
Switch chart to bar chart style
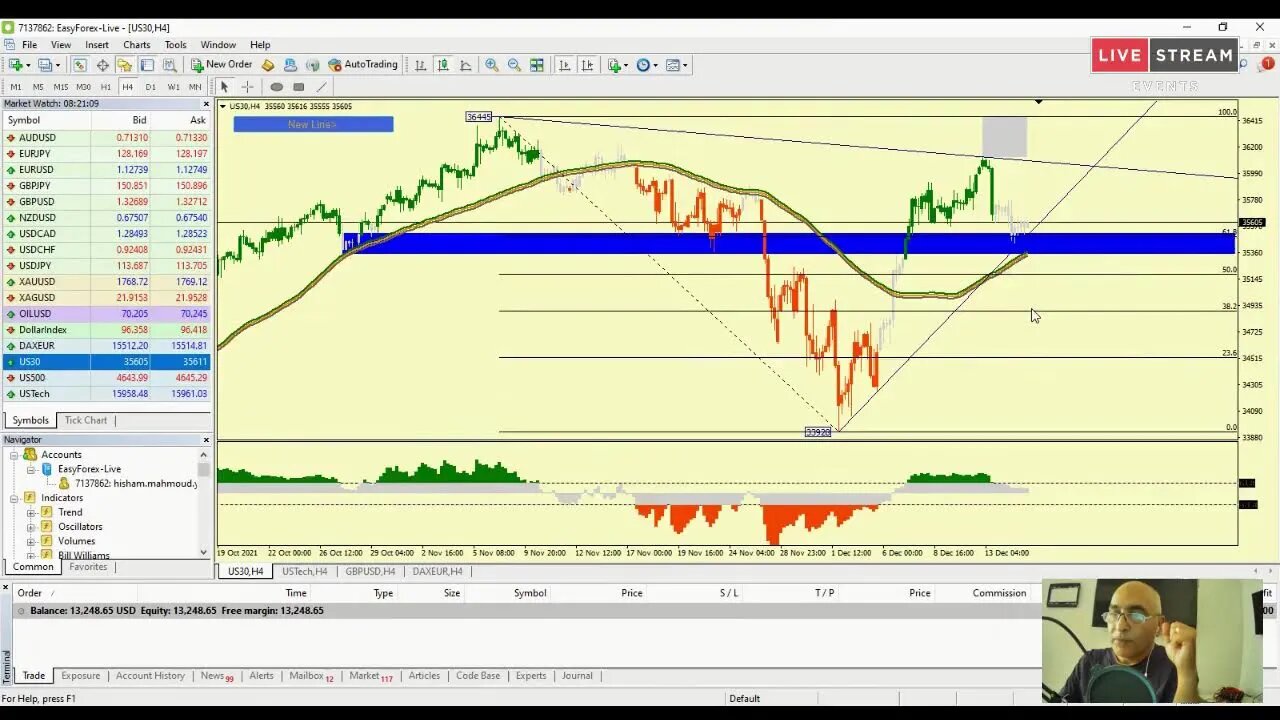[x=420, y=65]
